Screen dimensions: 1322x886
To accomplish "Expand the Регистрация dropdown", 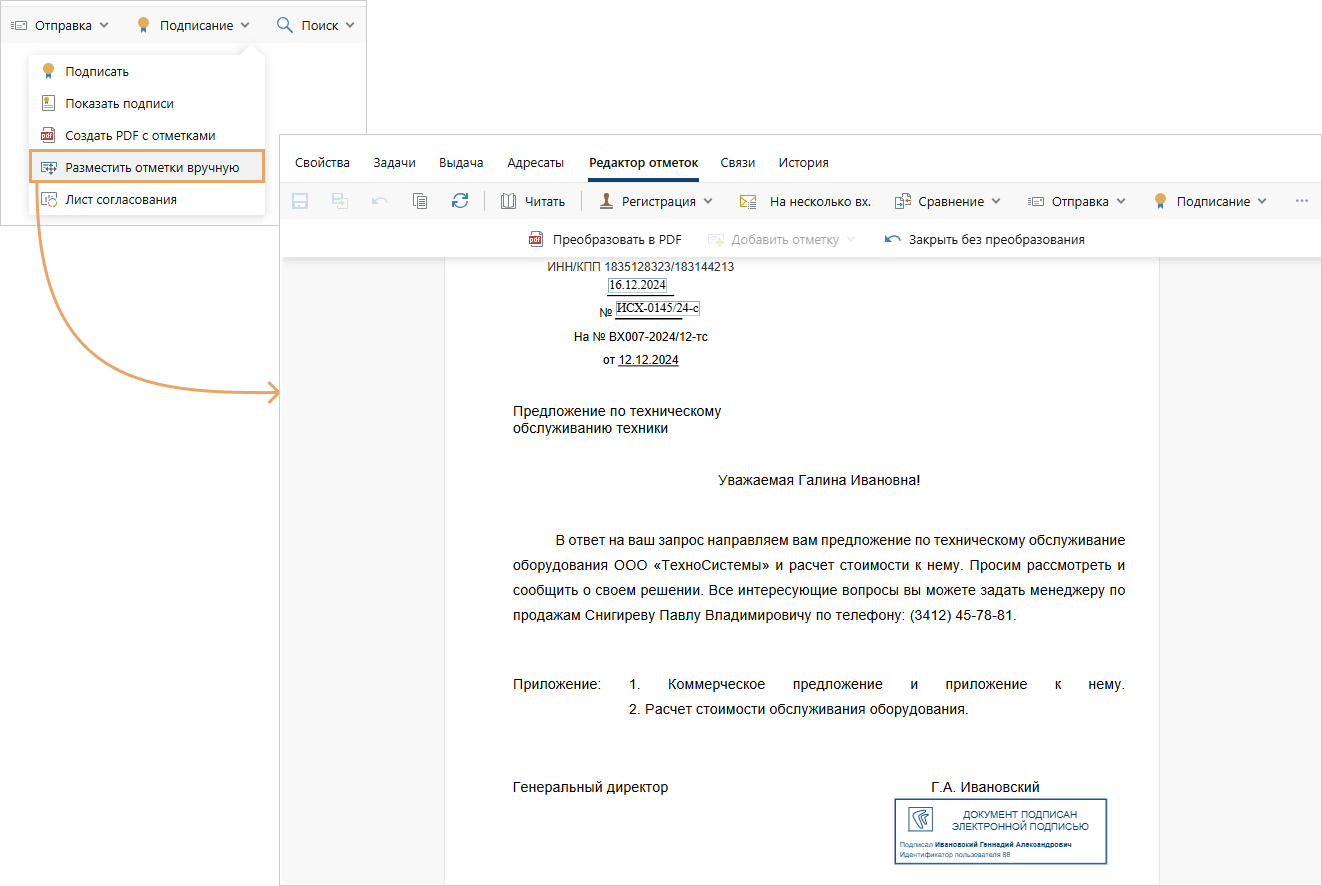I will [656, 201].
